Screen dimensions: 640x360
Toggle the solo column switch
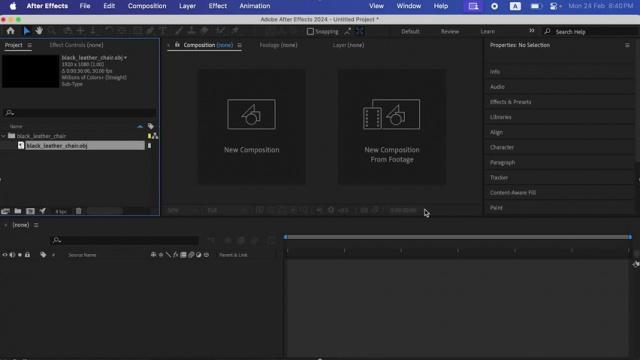20,255
